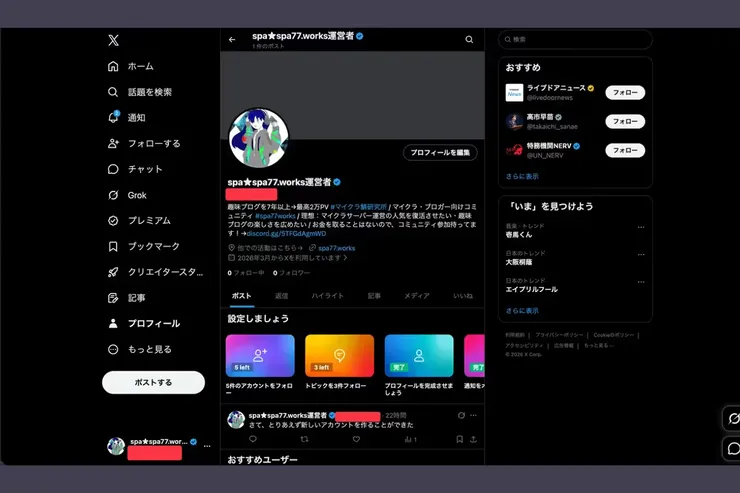Screen dimensions: 740x493
Task: Open the floating Grok button at right edge
Action: pyautogui.click(x=733, y=418)
